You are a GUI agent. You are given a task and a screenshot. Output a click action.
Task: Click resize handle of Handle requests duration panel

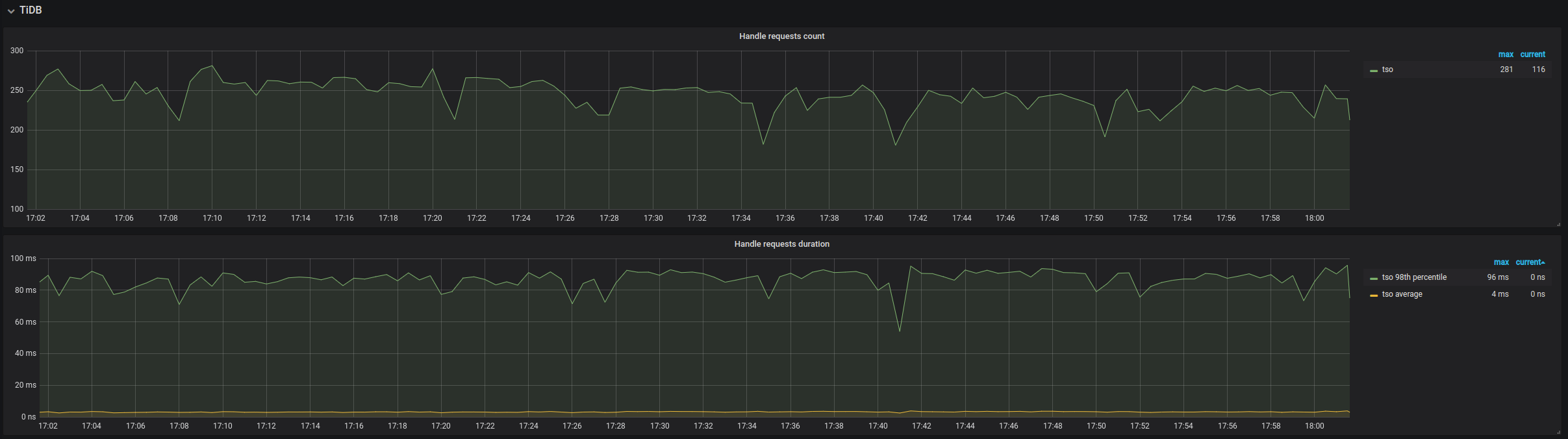click(1558, 432)
